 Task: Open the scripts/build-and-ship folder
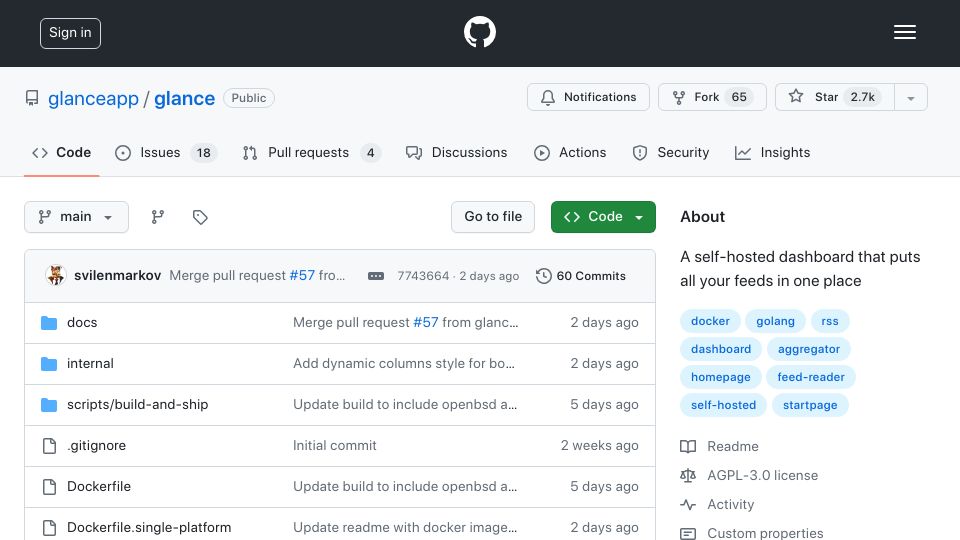click(x=138, y=405)
